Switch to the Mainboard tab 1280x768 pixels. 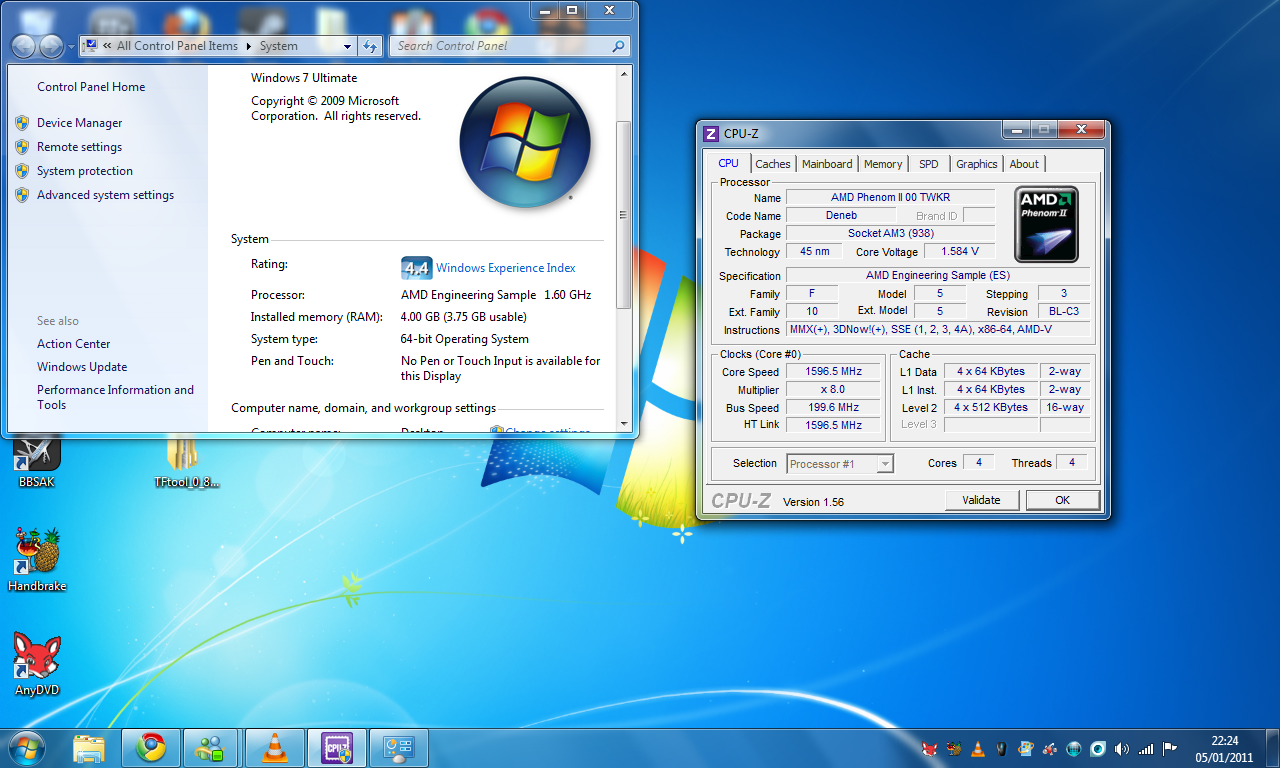click(x=827, y=164)
